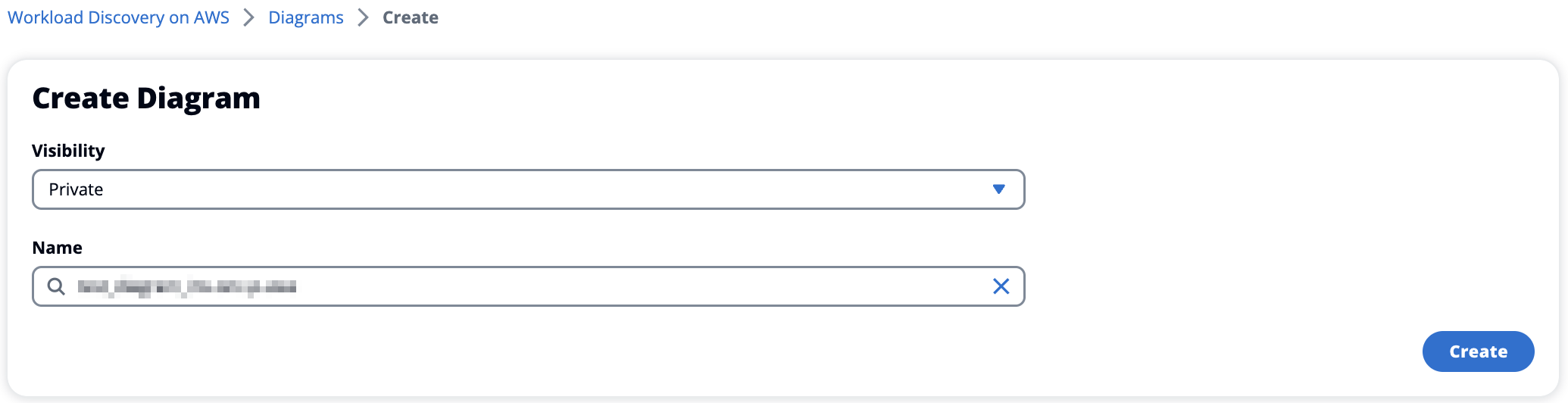Viewport: 1568px width, 403px height.
Task: Open the Visibility dropdown
Action: [528, 189]
